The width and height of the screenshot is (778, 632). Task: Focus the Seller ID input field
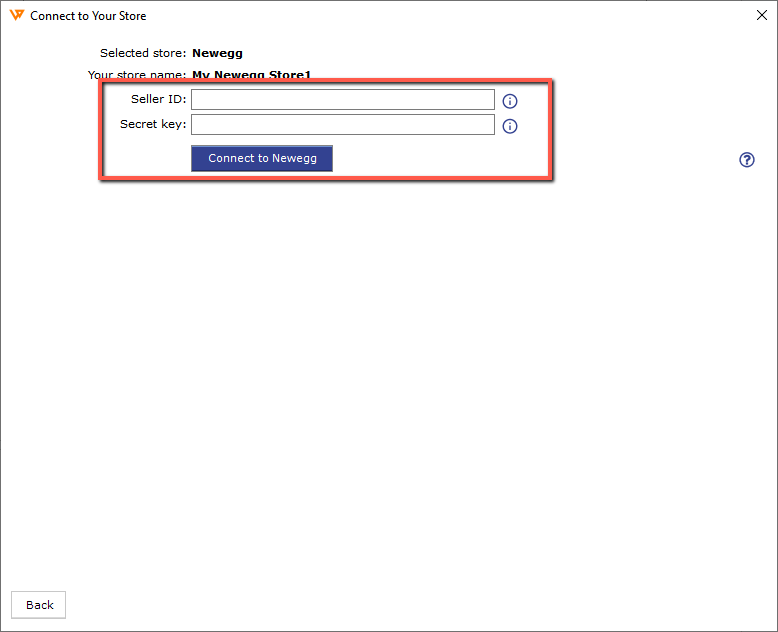343,99
